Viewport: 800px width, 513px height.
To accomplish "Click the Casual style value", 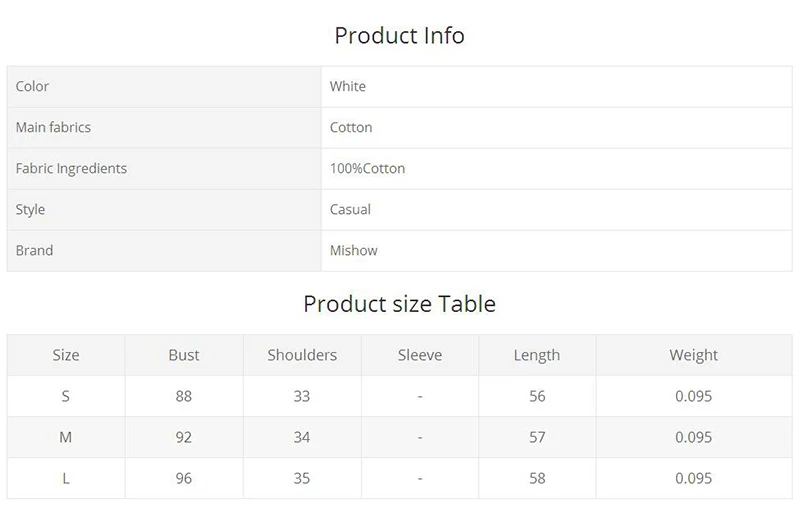I will (x=350, y=210).
